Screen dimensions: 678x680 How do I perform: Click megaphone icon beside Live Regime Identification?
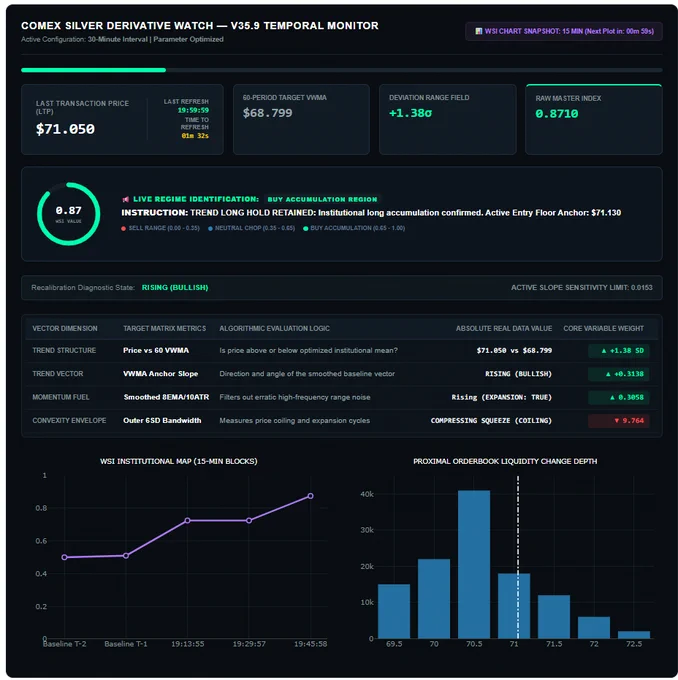[x=125, y=199]
